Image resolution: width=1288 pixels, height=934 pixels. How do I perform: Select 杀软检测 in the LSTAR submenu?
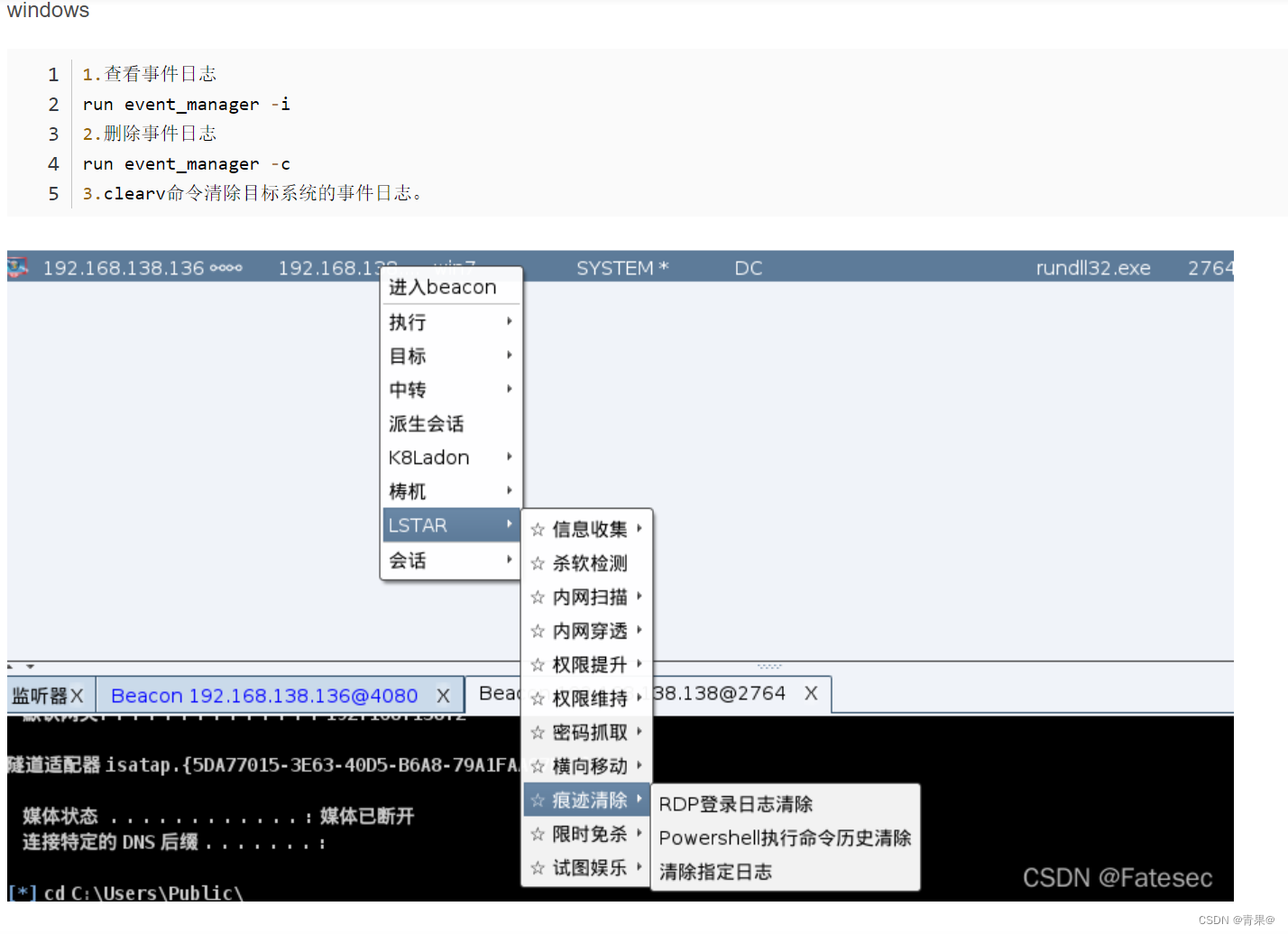click(587, 563)
